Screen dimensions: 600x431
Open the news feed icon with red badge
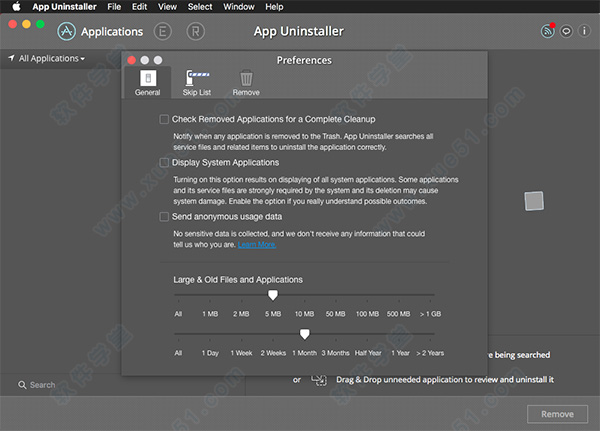coord(548,31)
